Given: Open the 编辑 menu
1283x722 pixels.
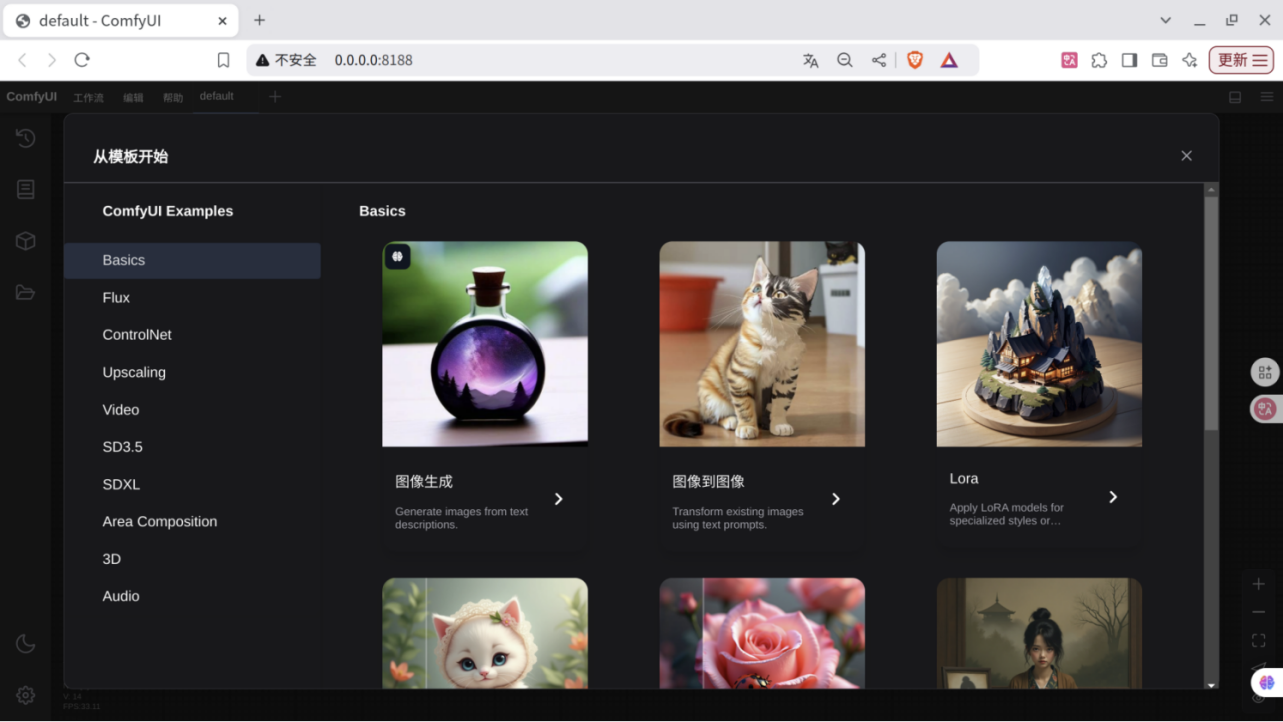Looking at the screenshot, I should click(133, 97).
